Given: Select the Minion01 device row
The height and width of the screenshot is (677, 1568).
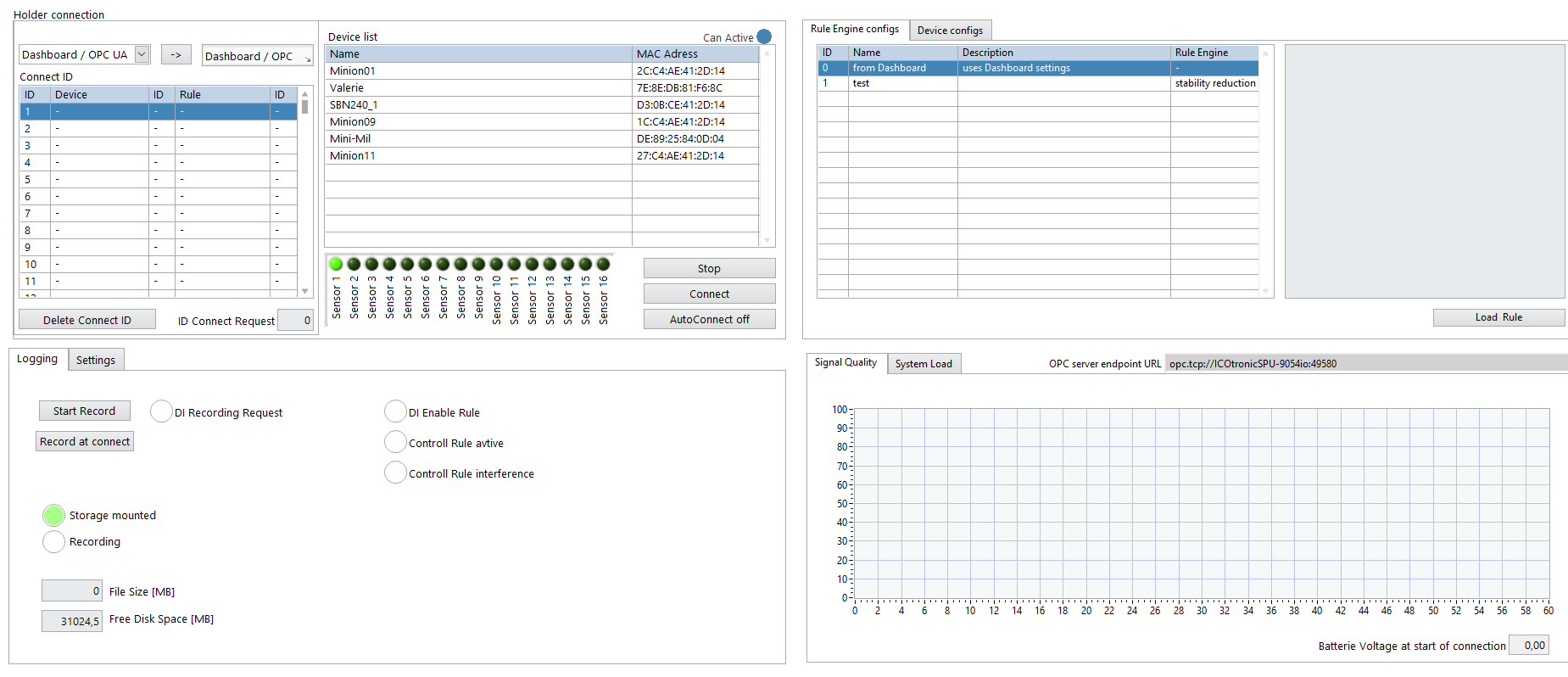Looking at the screenshot, I should pyautogui.click(x=542, y=70).
